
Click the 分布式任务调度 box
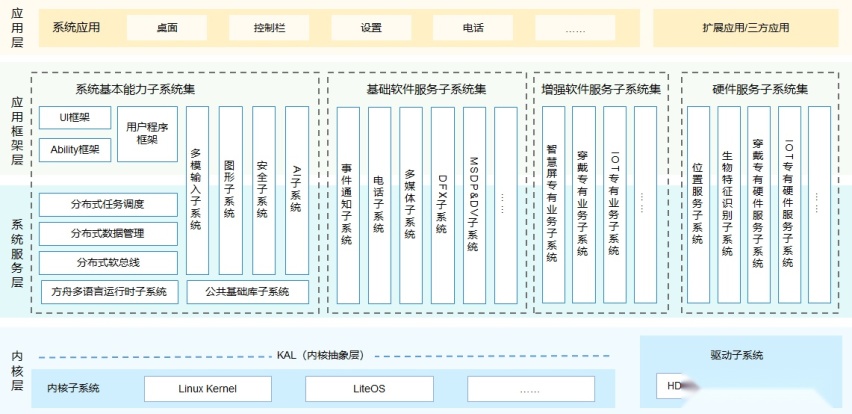tap(108, 205)
